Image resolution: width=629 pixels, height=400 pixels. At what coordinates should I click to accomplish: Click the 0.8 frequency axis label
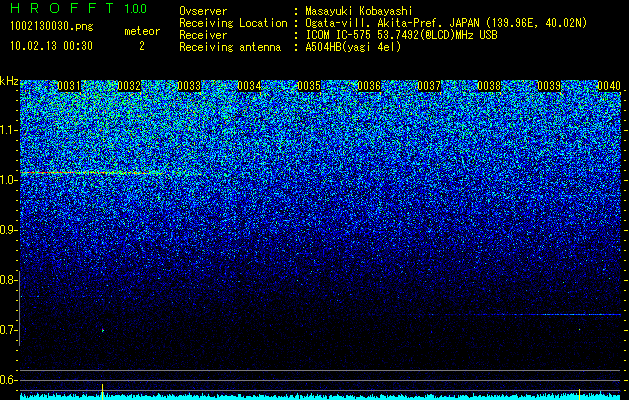pyautogui.click(x=9, y=280)
